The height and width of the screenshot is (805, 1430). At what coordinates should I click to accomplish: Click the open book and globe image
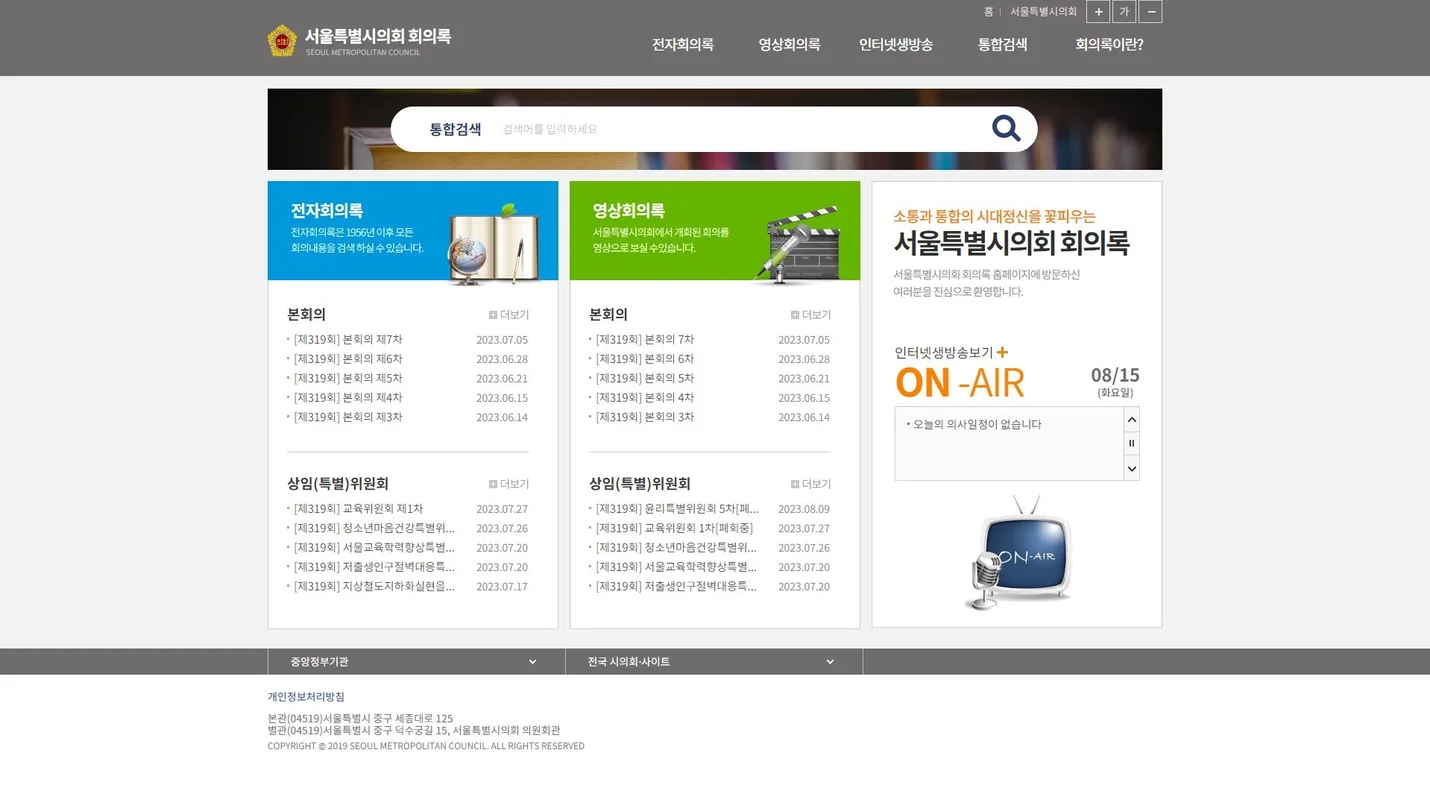coord(492,244)
